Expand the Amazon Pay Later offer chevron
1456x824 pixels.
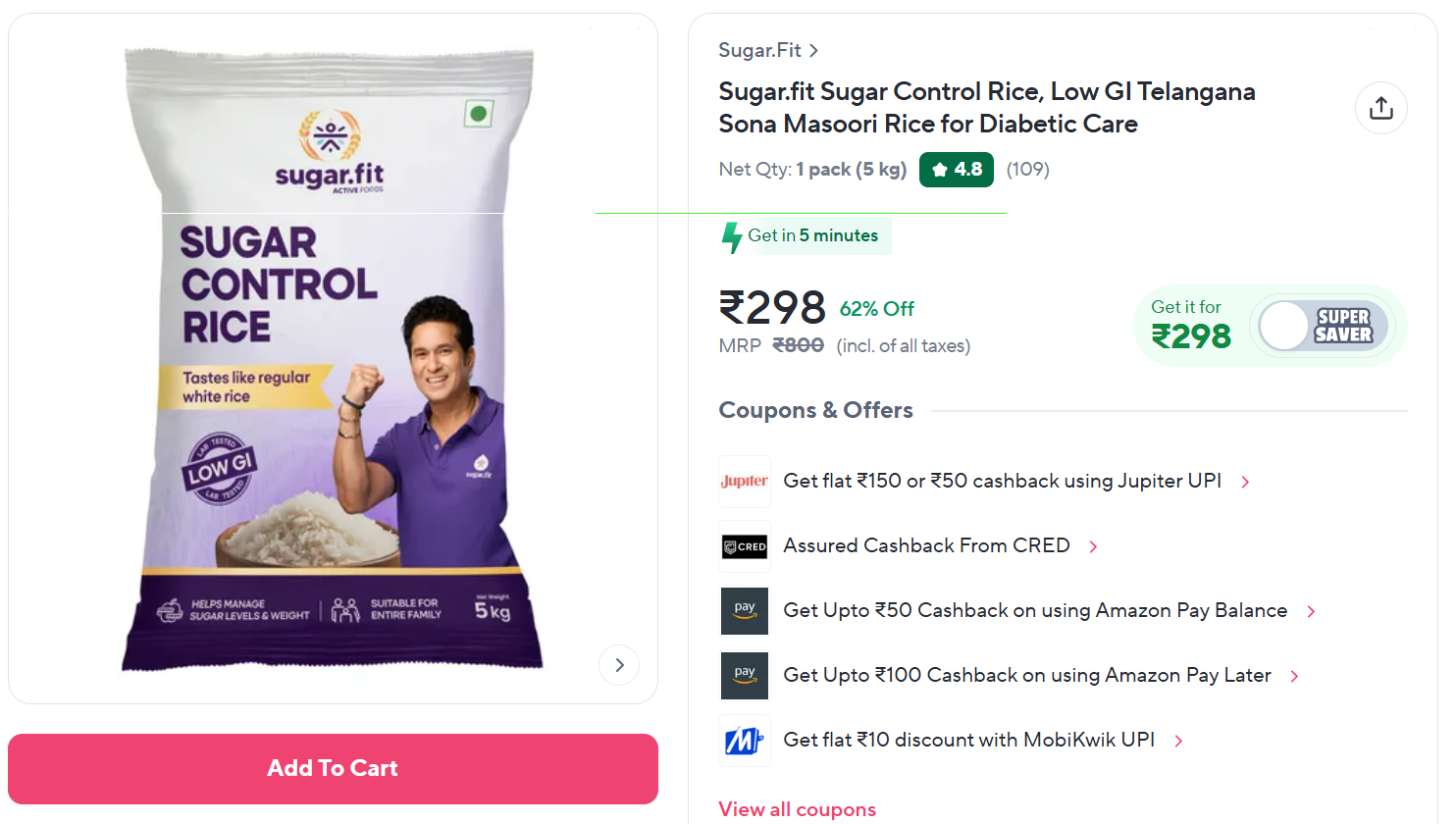pos(1294,676)
